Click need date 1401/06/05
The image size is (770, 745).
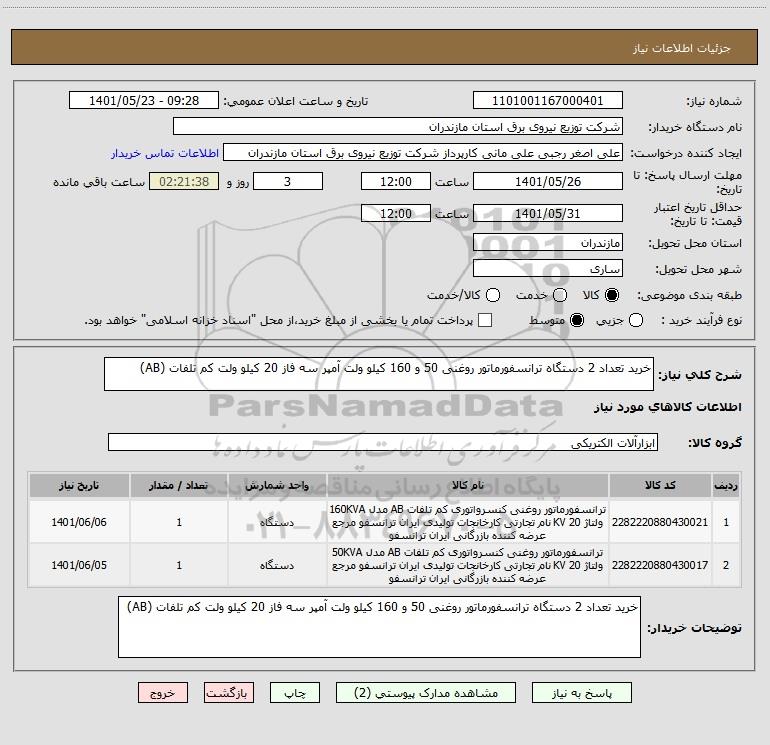79,565
